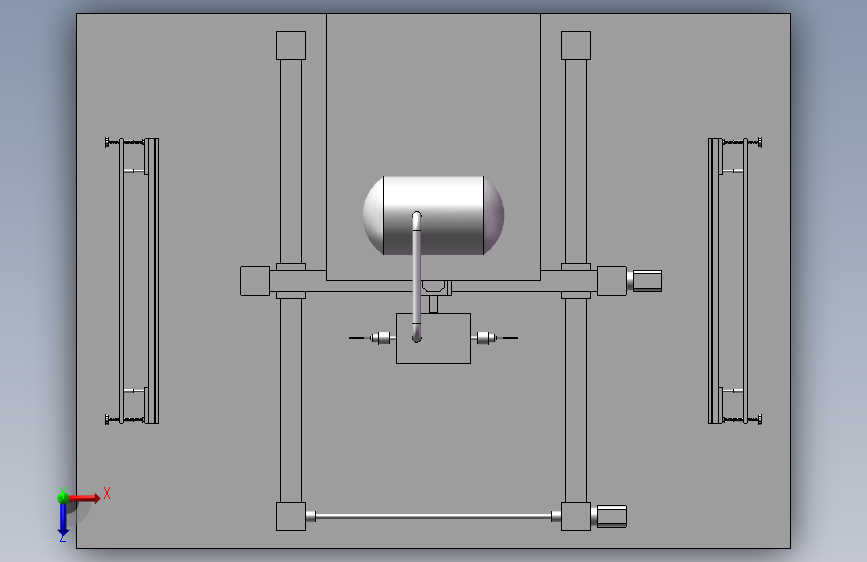867x562 pixels.
Task: Select the upper right vertical column
Action: tap(576, 162)
